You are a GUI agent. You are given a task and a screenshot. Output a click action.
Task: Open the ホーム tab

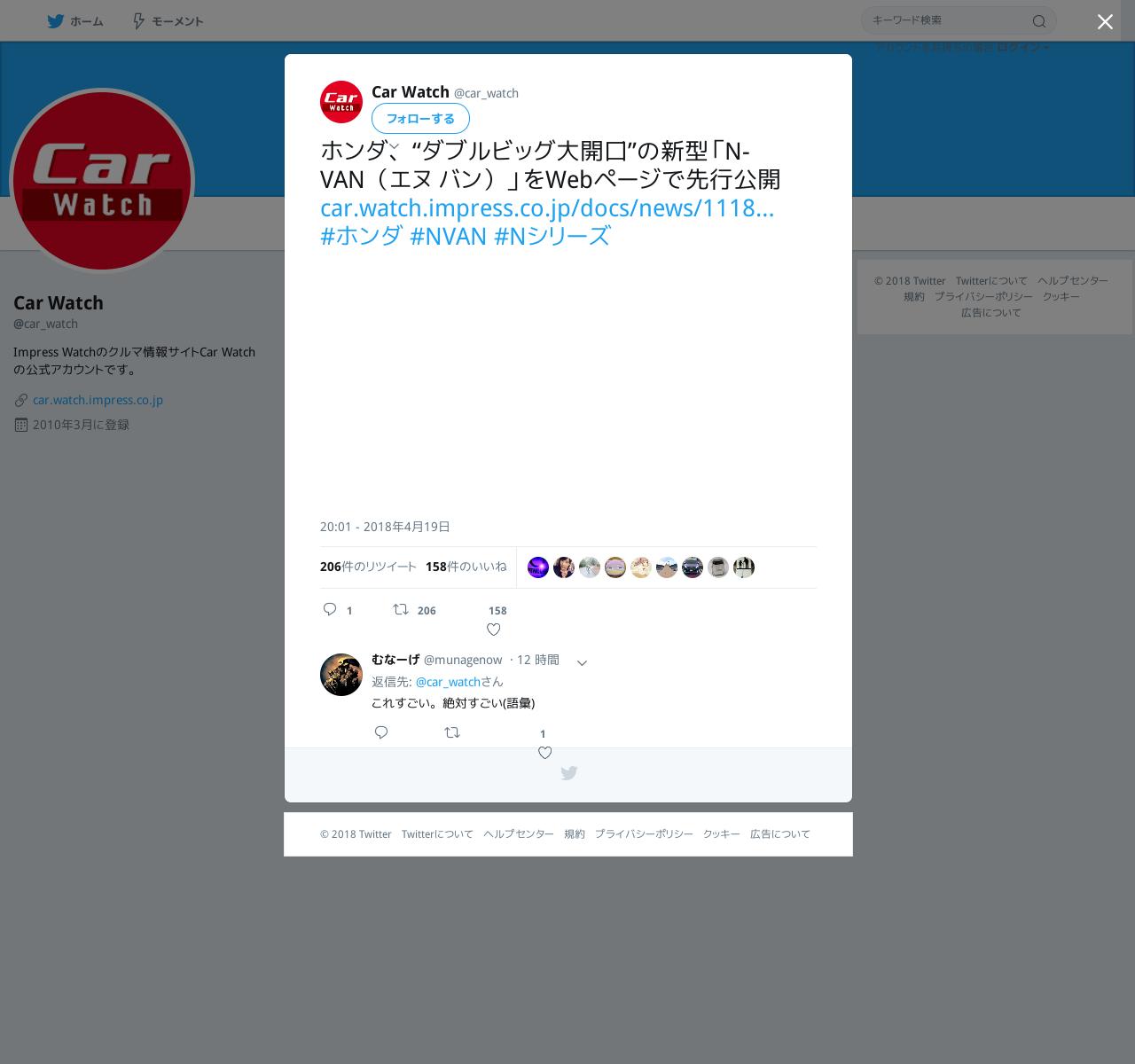pyautogui.click(x=75, y=21)
